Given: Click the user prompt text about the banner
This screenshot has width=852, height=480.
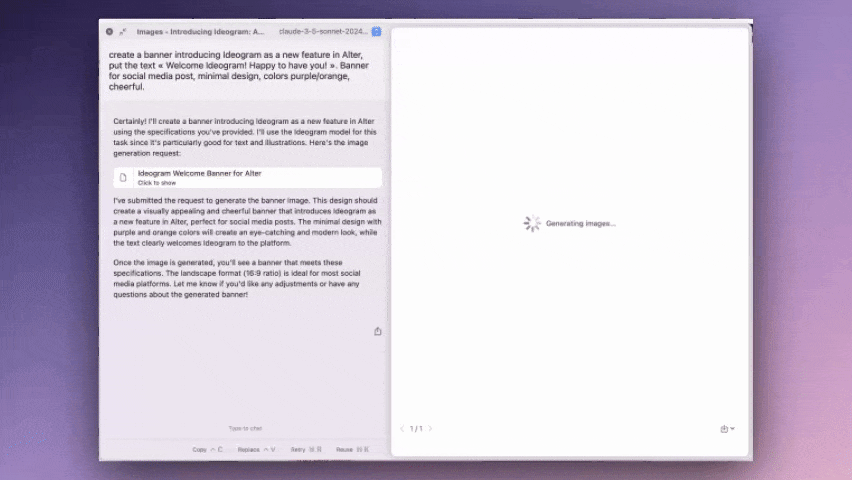Looking at the screenshot, I should [239, 71].
